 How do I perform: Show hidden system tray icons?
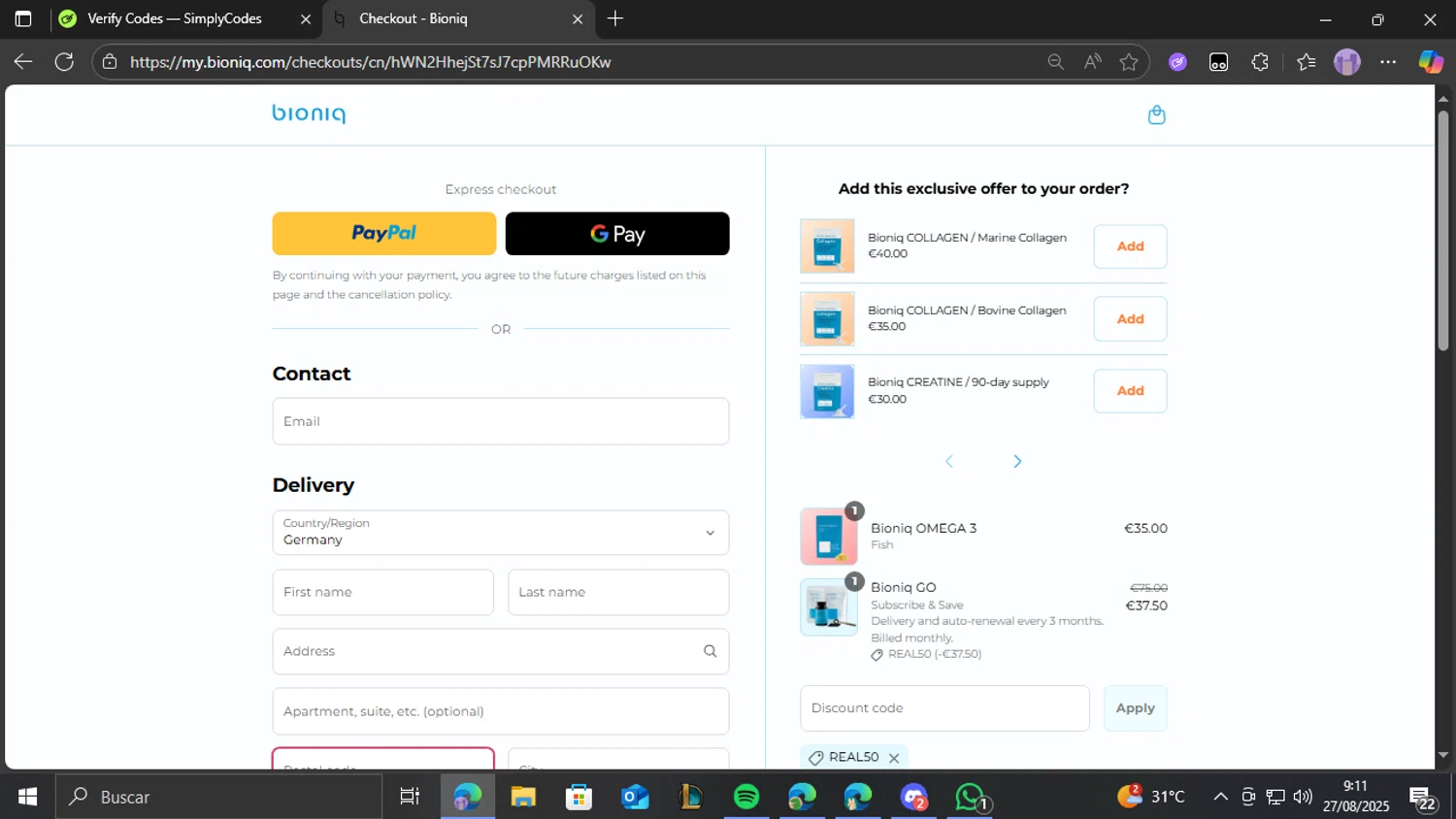pos(1220,797)
